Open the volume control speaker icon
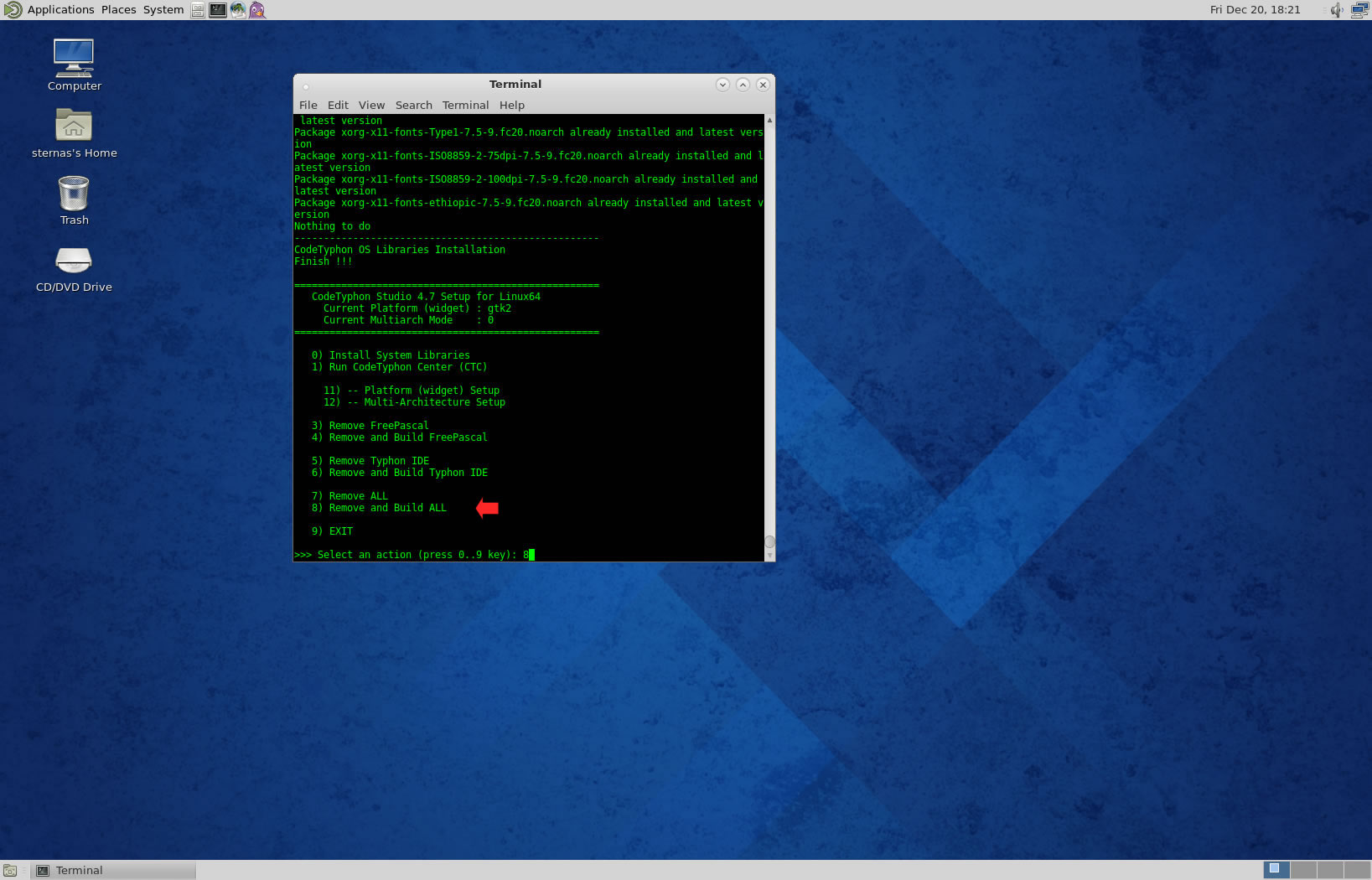 pos(1337,10)
